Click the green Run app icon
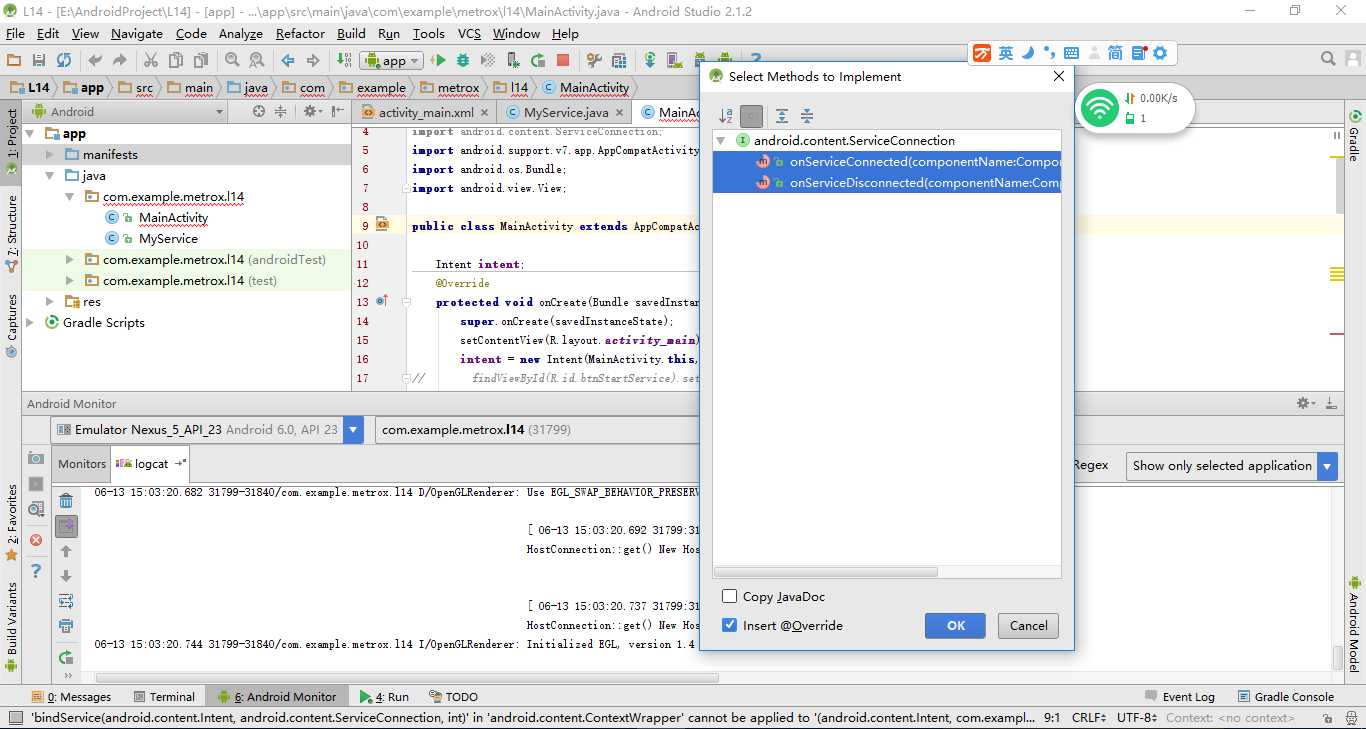The width and height of the screenshot is (1366, 729). tap(438, 60)
